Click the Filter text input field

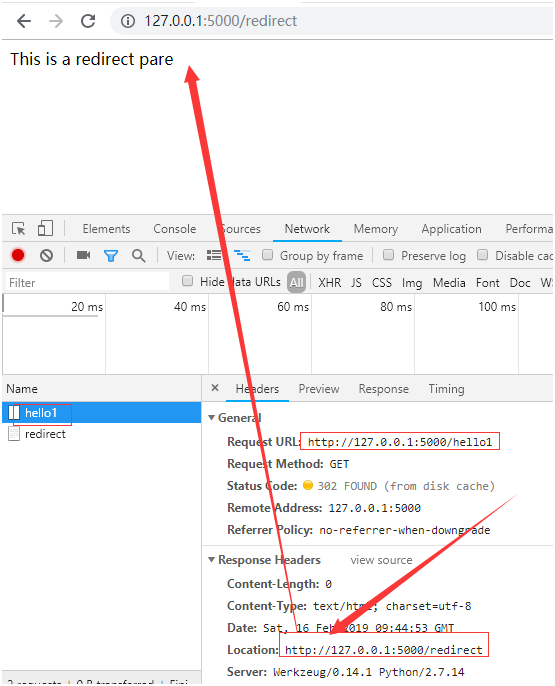click(x=87, y=283)
